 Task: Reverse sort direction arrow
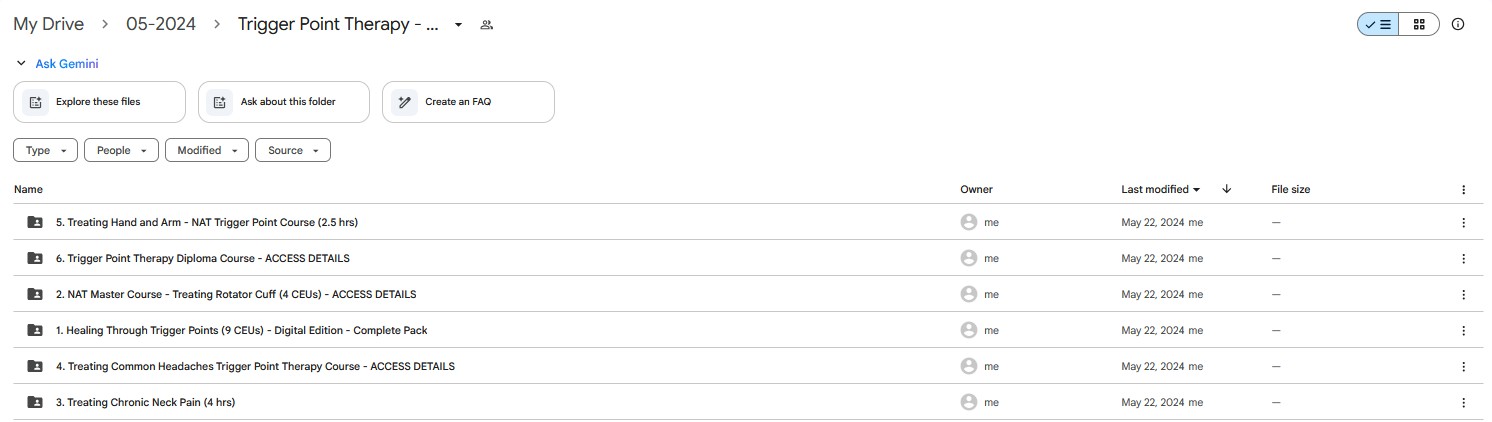pyautogui.click(x=1227, y=189)
